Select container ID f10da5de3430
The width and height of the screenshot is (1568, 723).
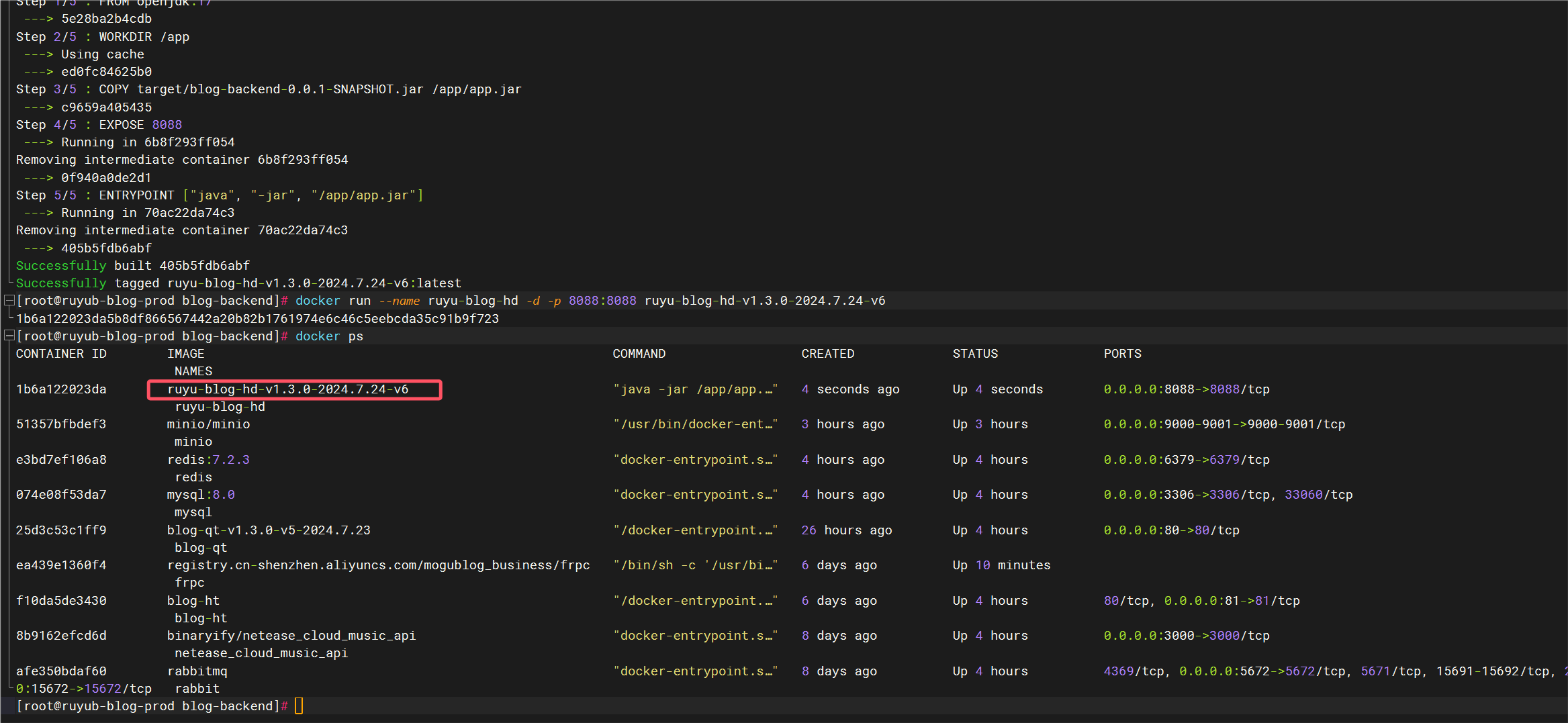tap(61, 601)
